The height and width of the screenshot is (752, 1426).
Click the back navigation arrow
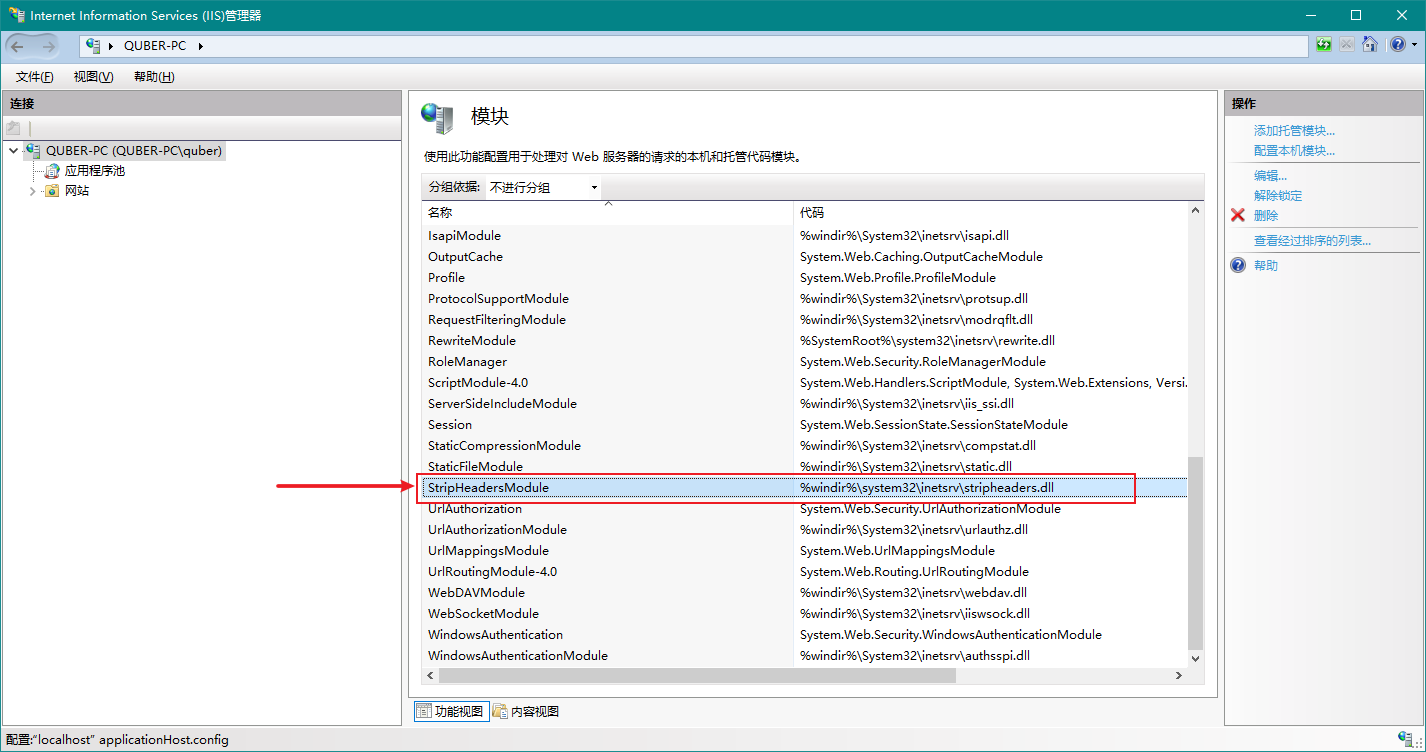[x=18, y=46]
